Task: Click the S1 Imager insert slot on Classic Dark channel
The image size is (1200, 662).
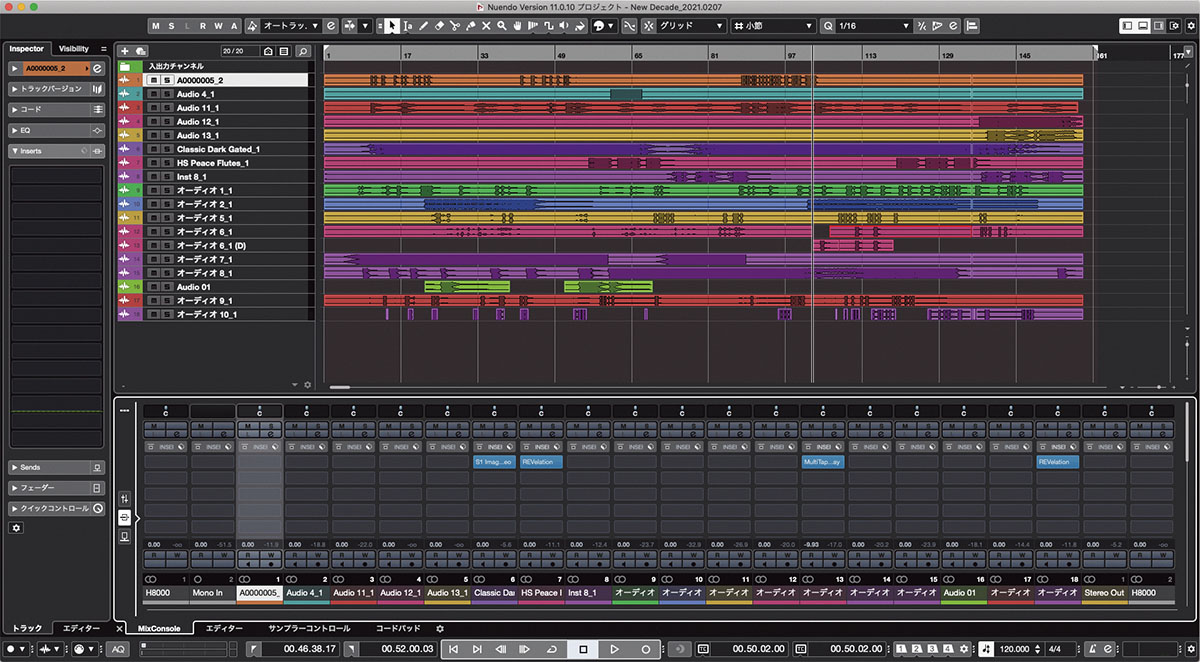Action: [x=492, y=462]
